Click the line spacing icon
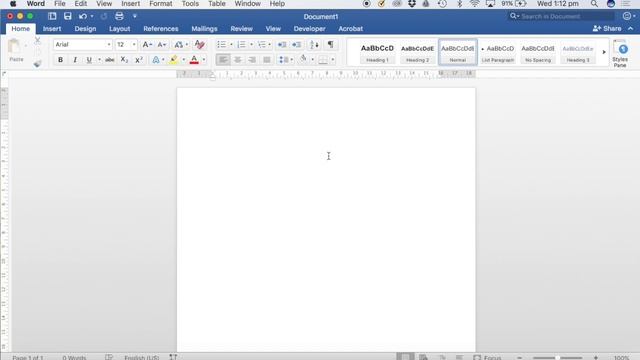 pyautogui.click(x=284, y=60)
